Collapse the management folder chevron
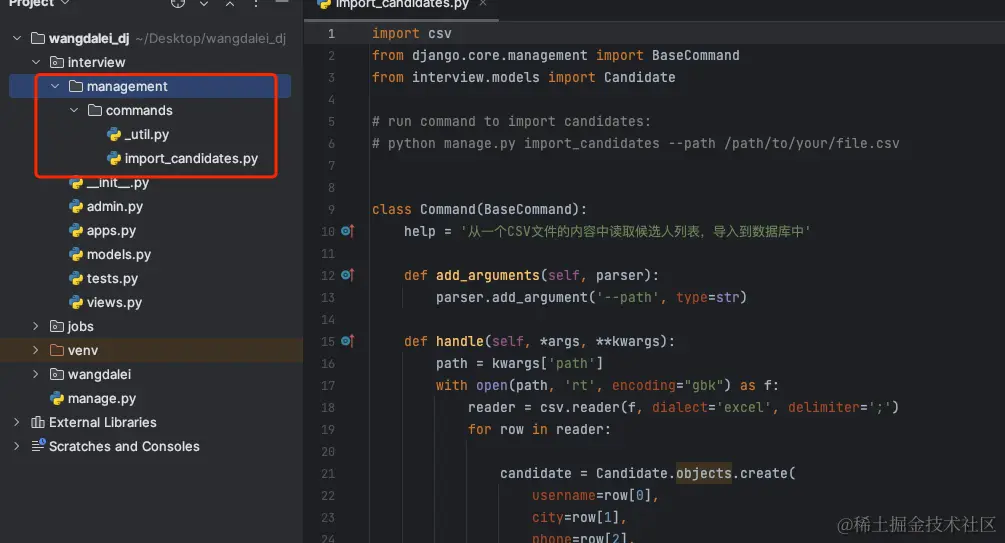The height and width of the screenshot is (543, 1005). [55, 86]
